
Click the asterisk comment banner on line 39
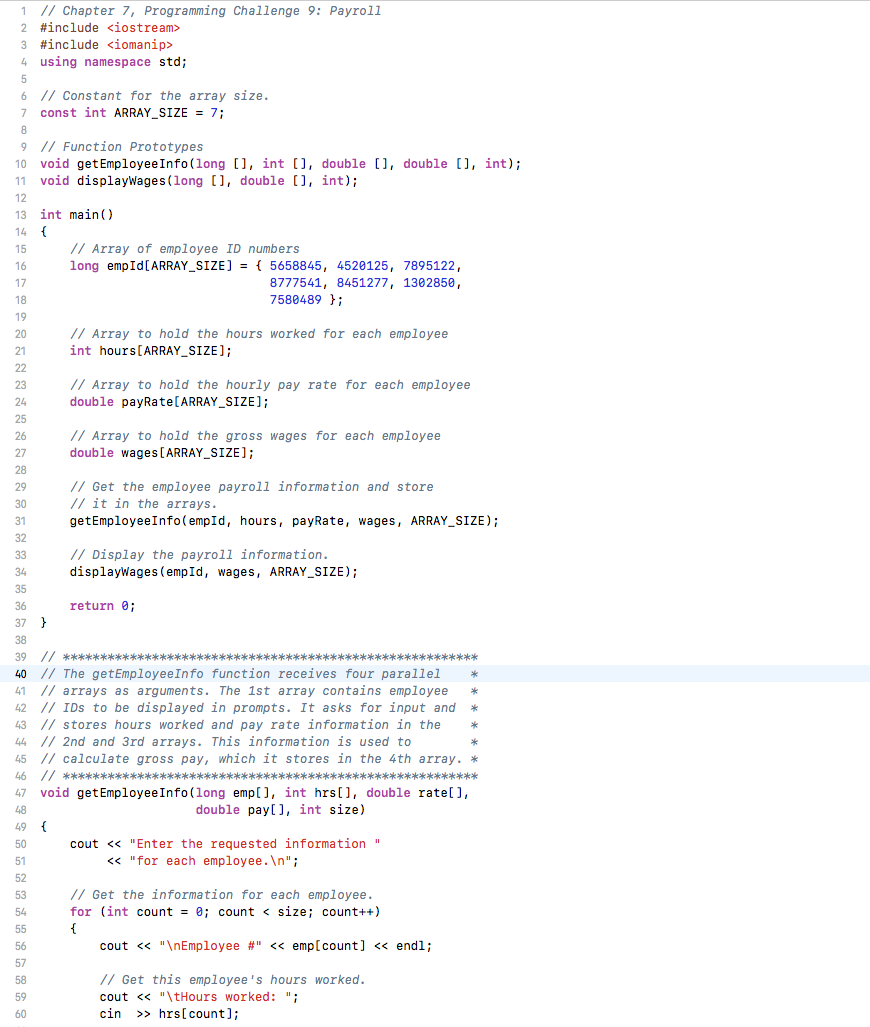250,656
